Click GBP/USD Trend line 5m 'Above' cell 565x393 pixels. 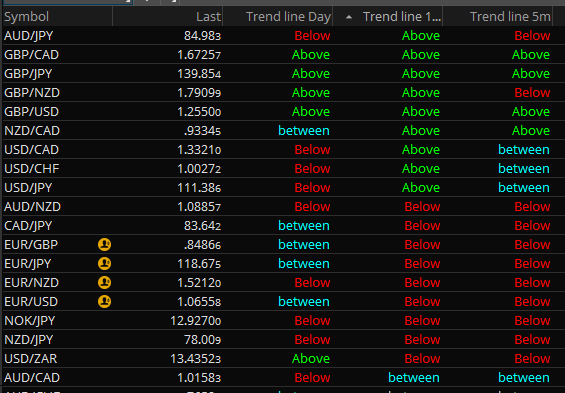point(531,112)
